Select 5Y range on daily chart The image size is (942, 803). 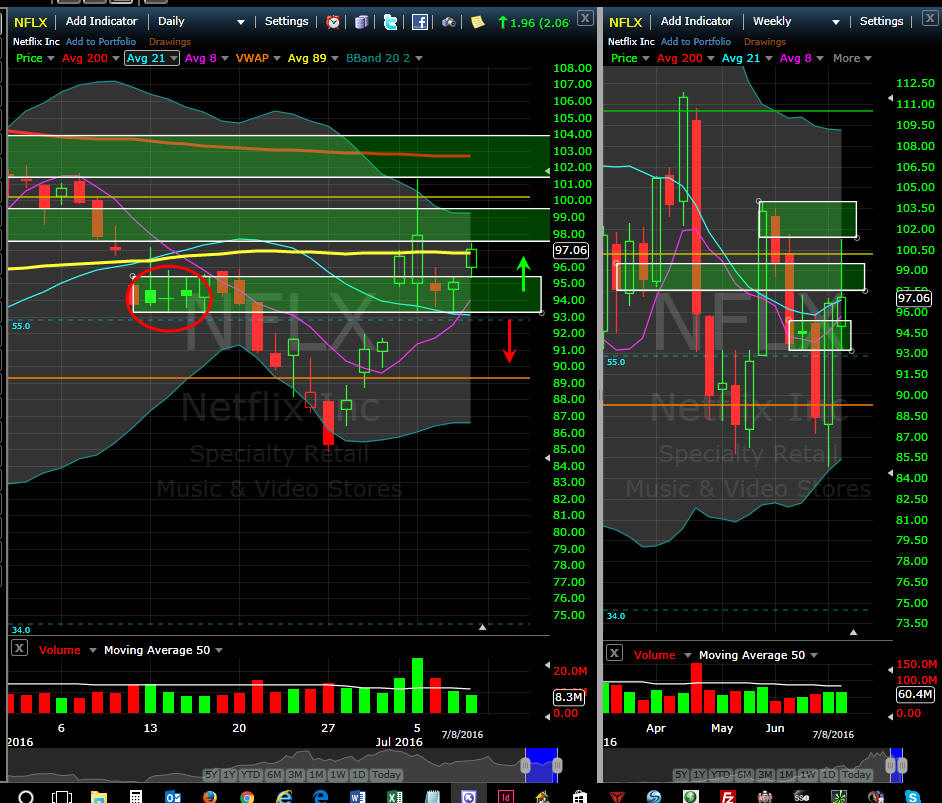click(211, 774)
